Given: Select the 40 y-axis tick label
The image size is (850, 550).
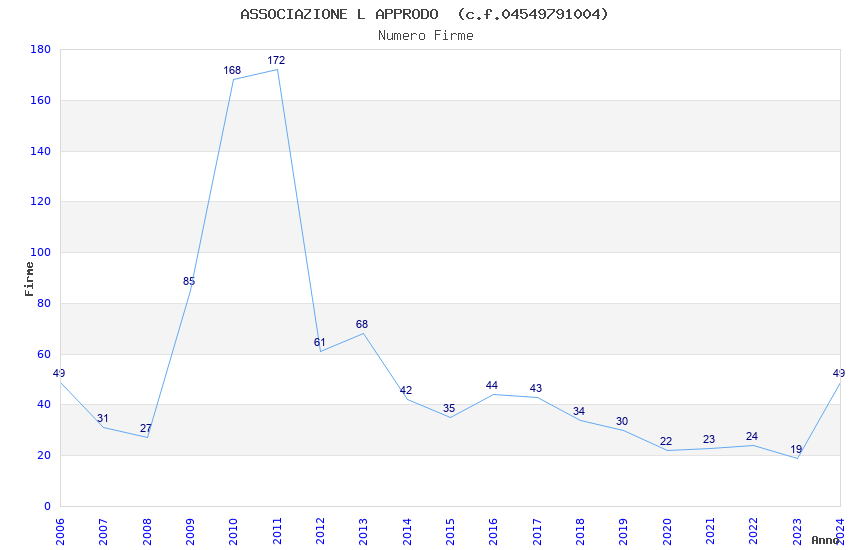Looking at the screenshot, I should click(x=44, y=404).
